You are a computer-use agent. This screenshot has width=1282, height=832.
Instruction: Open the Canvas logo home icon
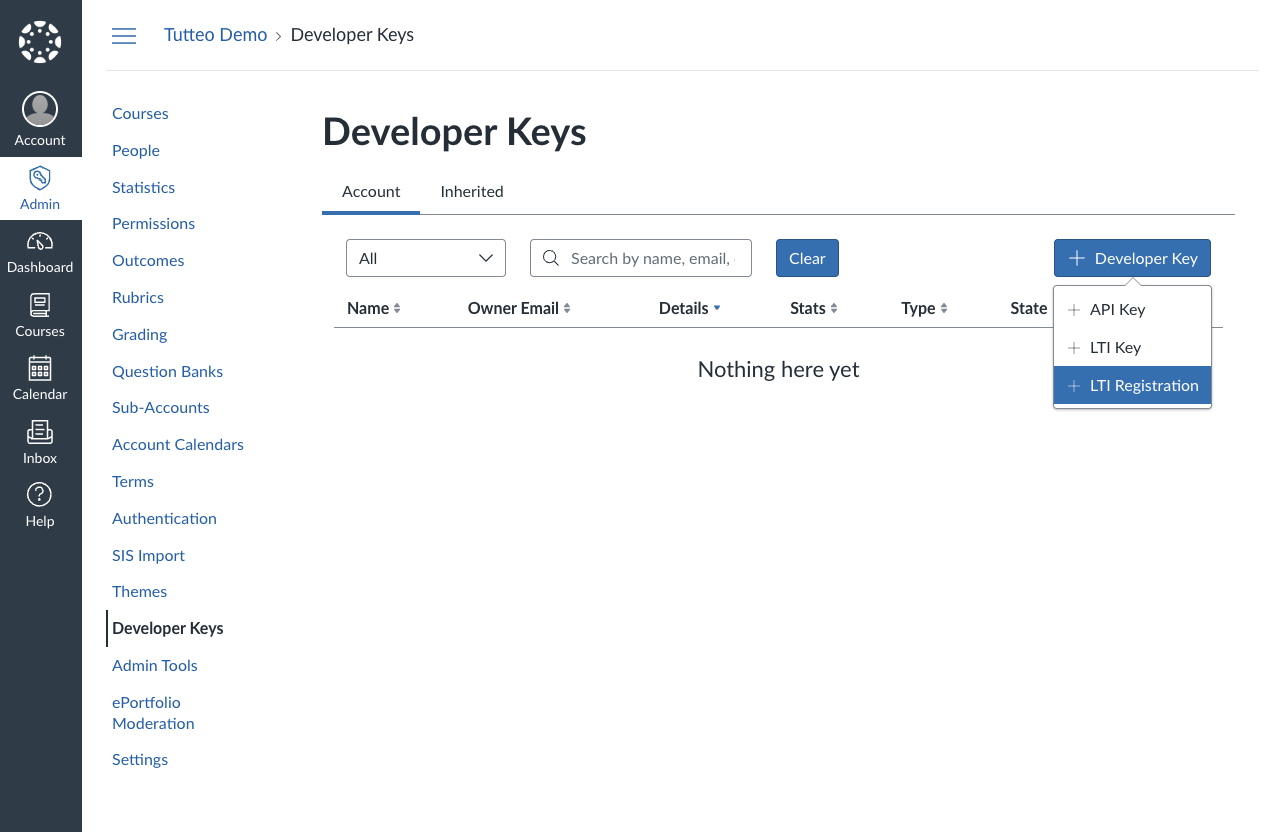[40, 41]
